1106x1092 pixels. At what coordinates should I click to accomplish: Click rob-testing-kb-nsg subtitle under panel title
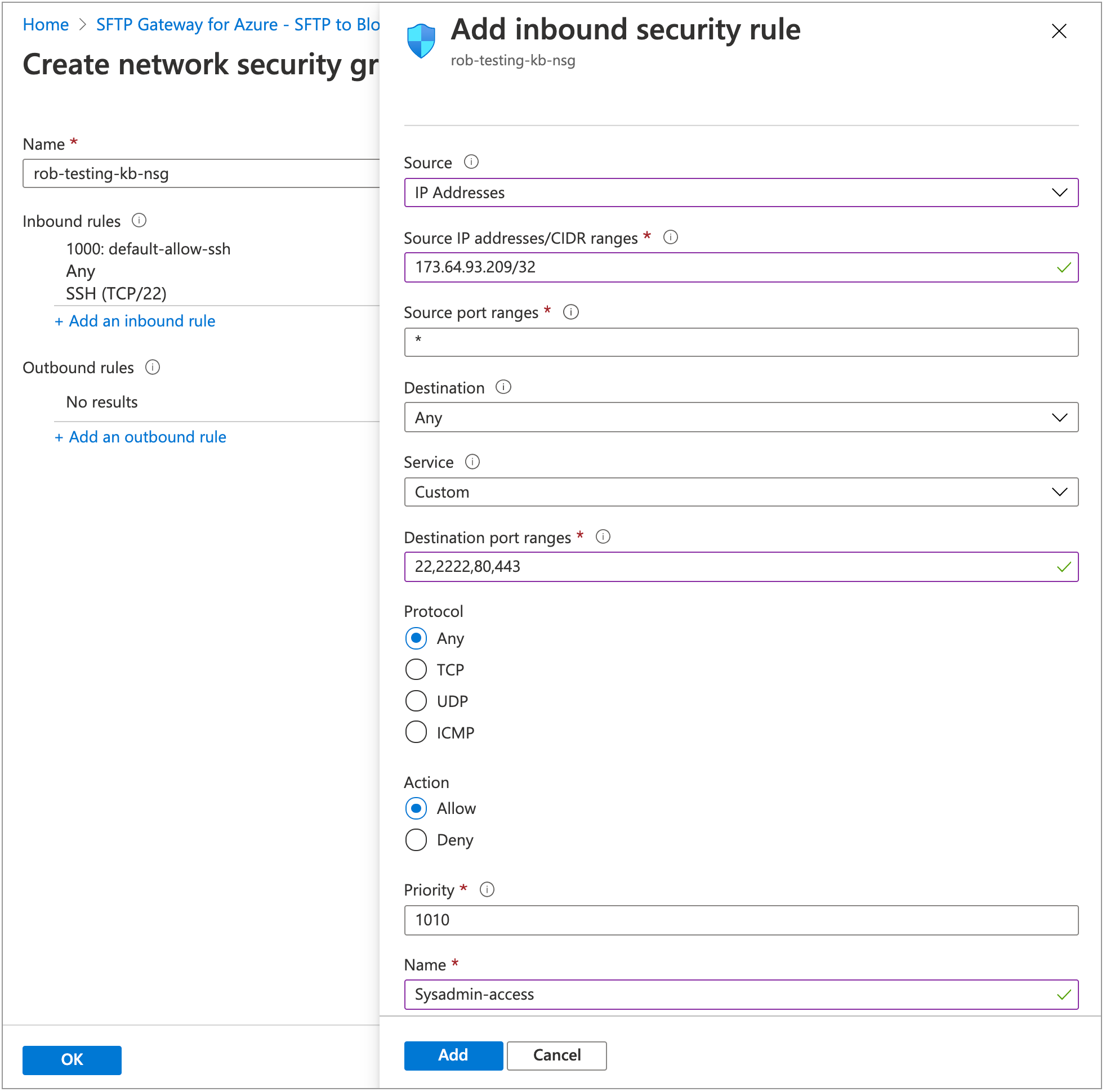(513, 61)
